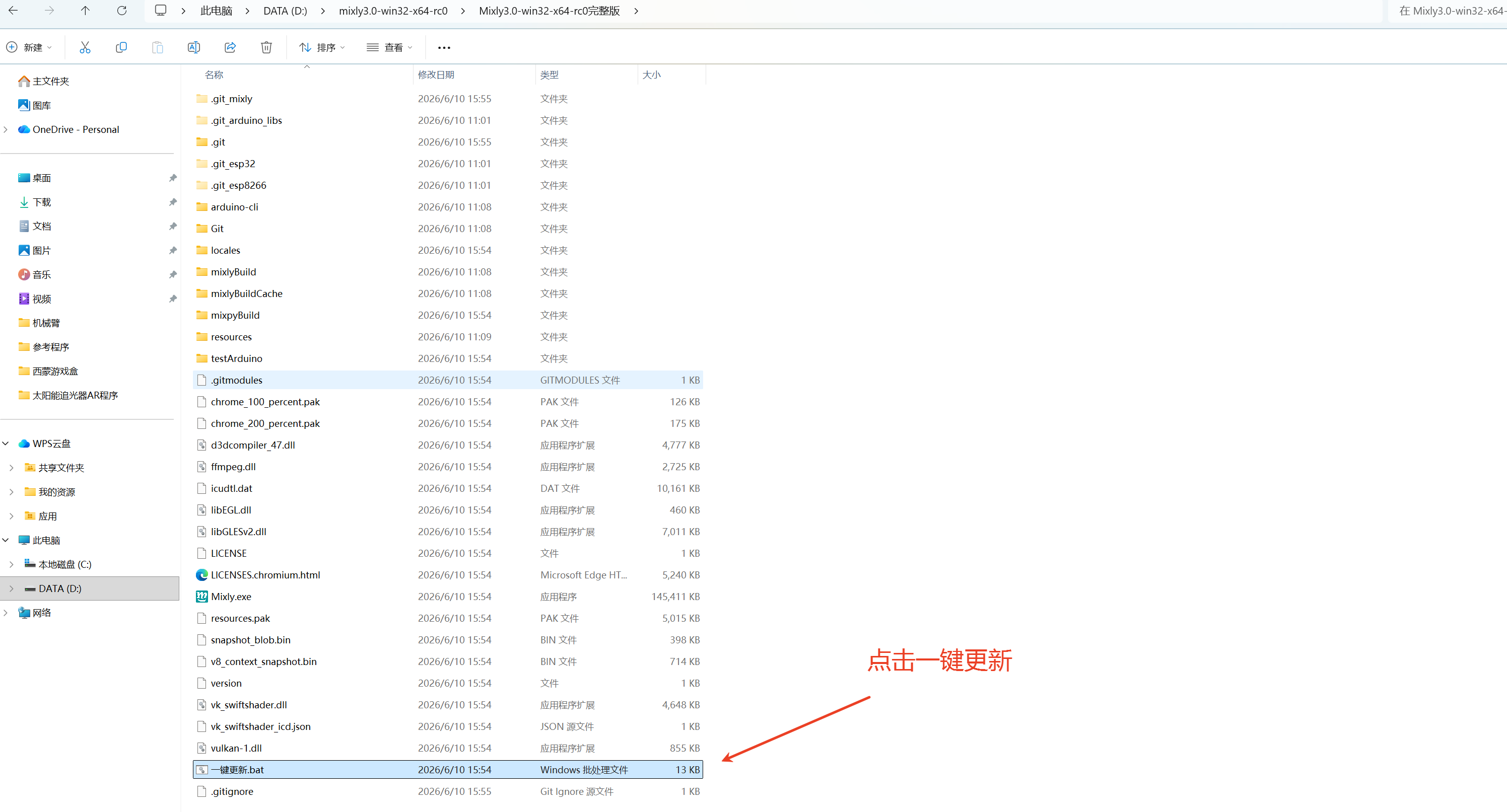Click the search box for Mixly3.0 folder
Screen dimensions: 1507x812
coord(1448,11)
